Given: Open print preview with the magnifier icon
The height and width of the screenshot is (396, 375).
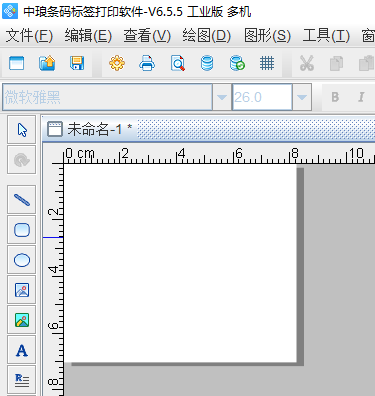Looking at the screenshot, I should coord(178,63).
